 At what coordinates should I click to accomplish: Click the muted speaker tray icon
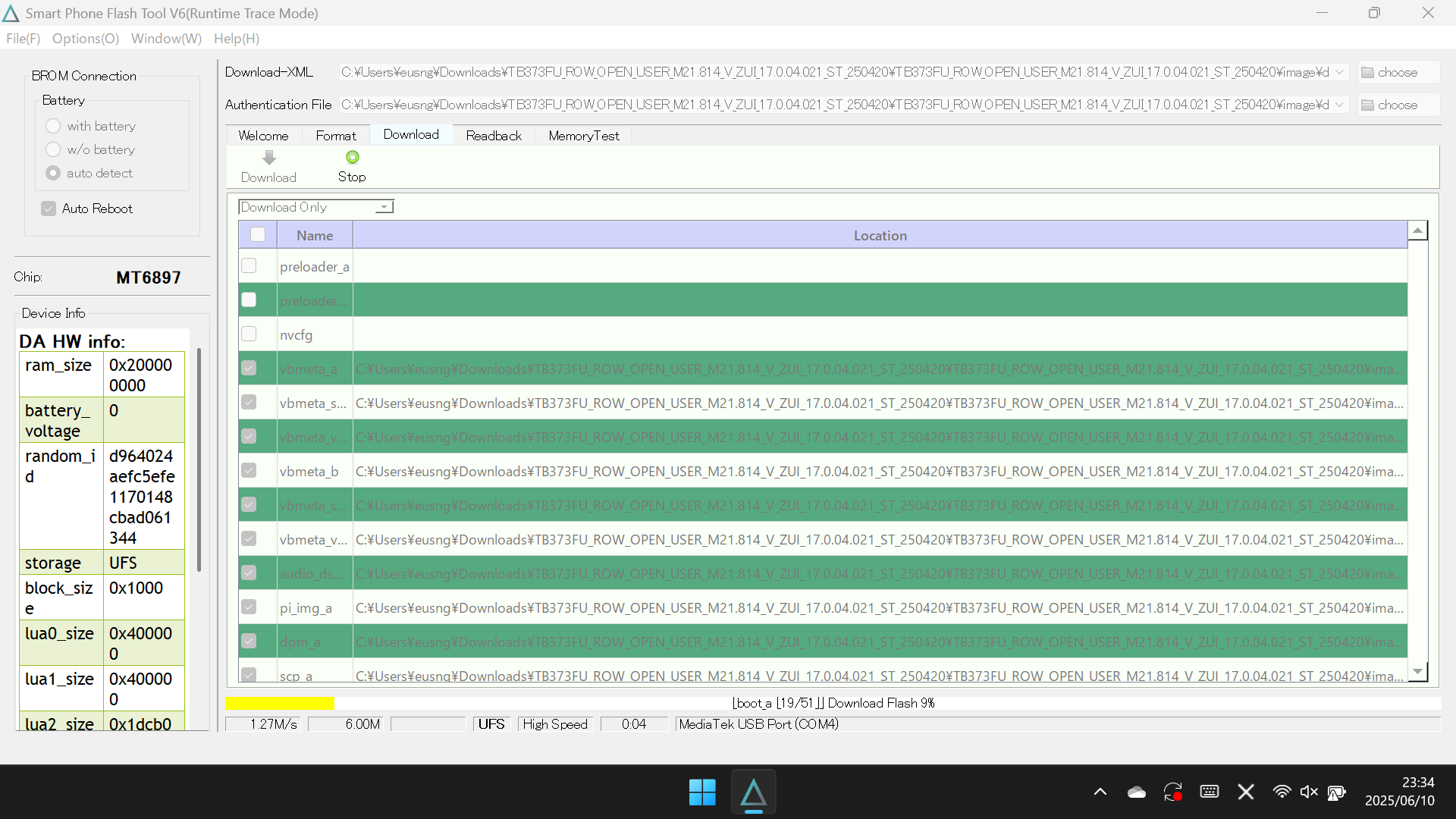(1308, 792)
